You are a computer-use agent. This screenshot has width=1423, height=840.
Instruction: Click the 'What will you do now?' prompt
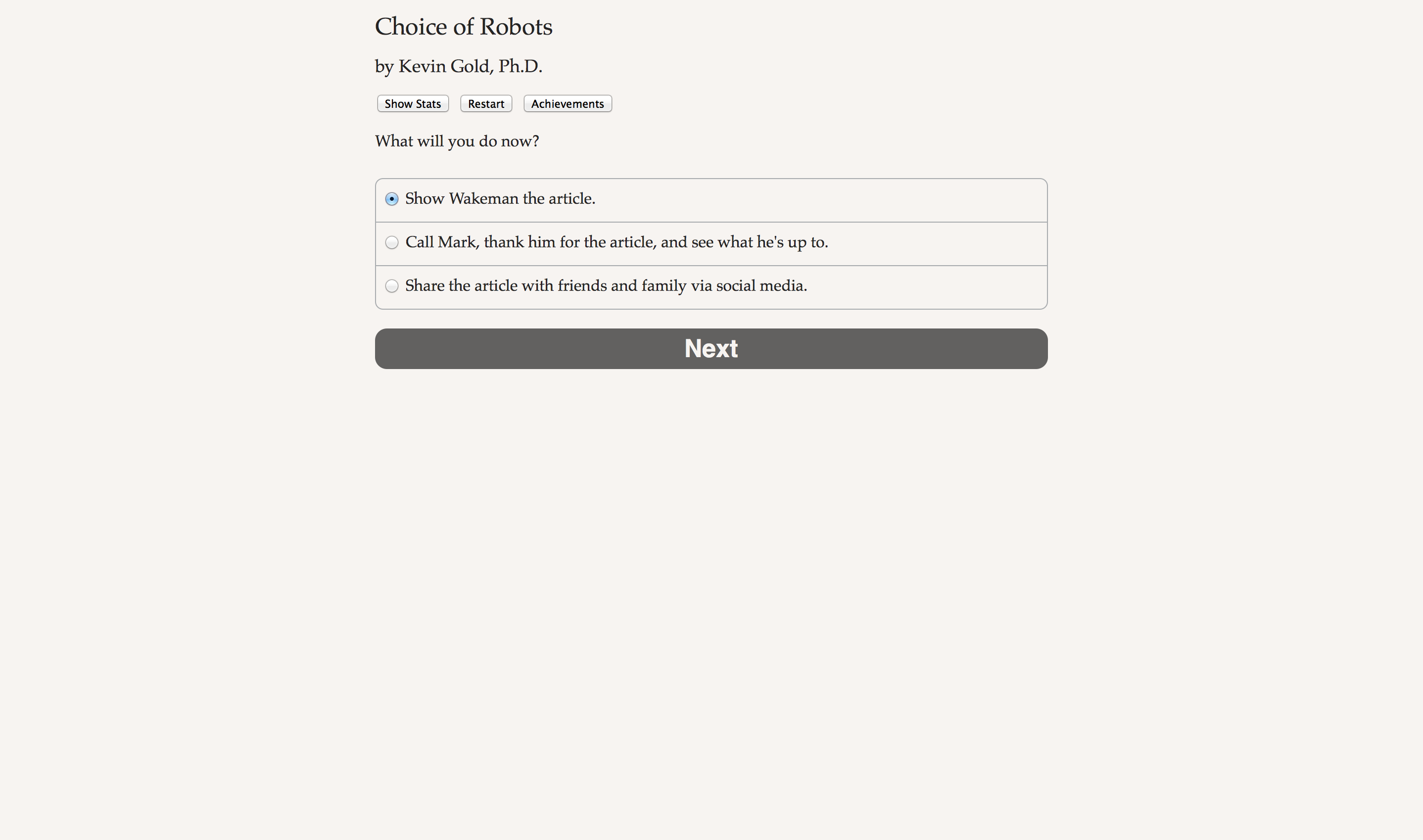tap(457, 141)
